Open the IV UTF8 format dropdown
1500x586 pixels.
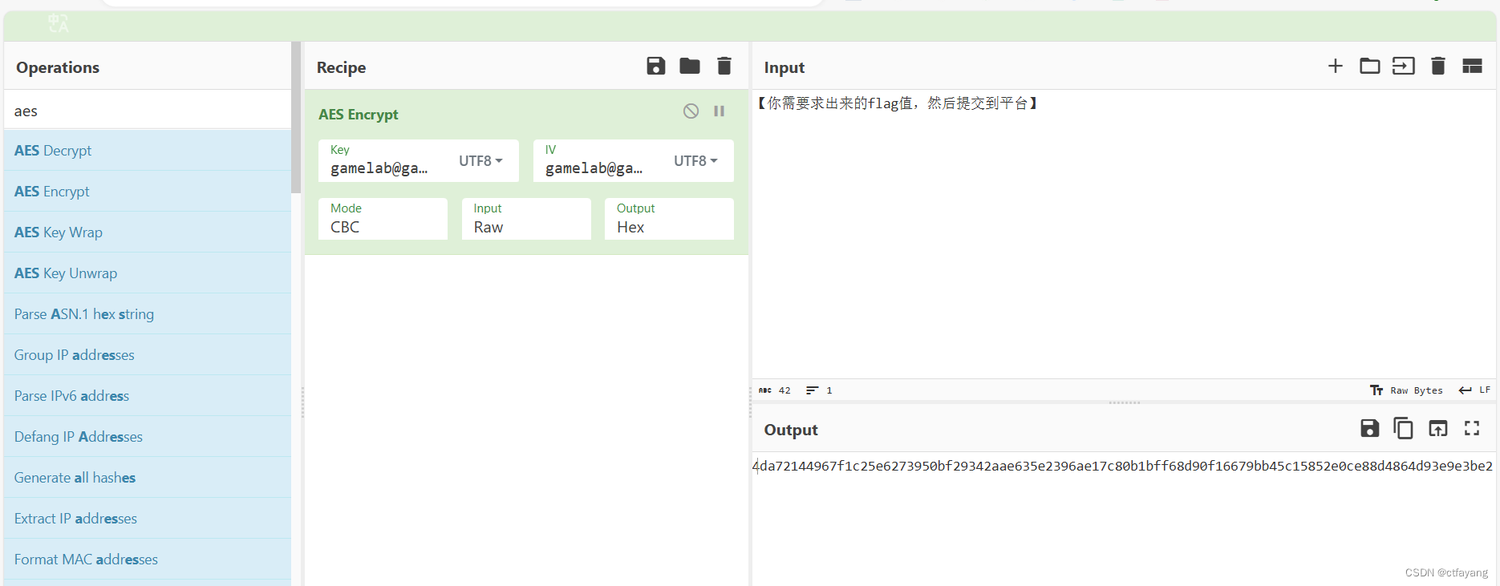696,161
